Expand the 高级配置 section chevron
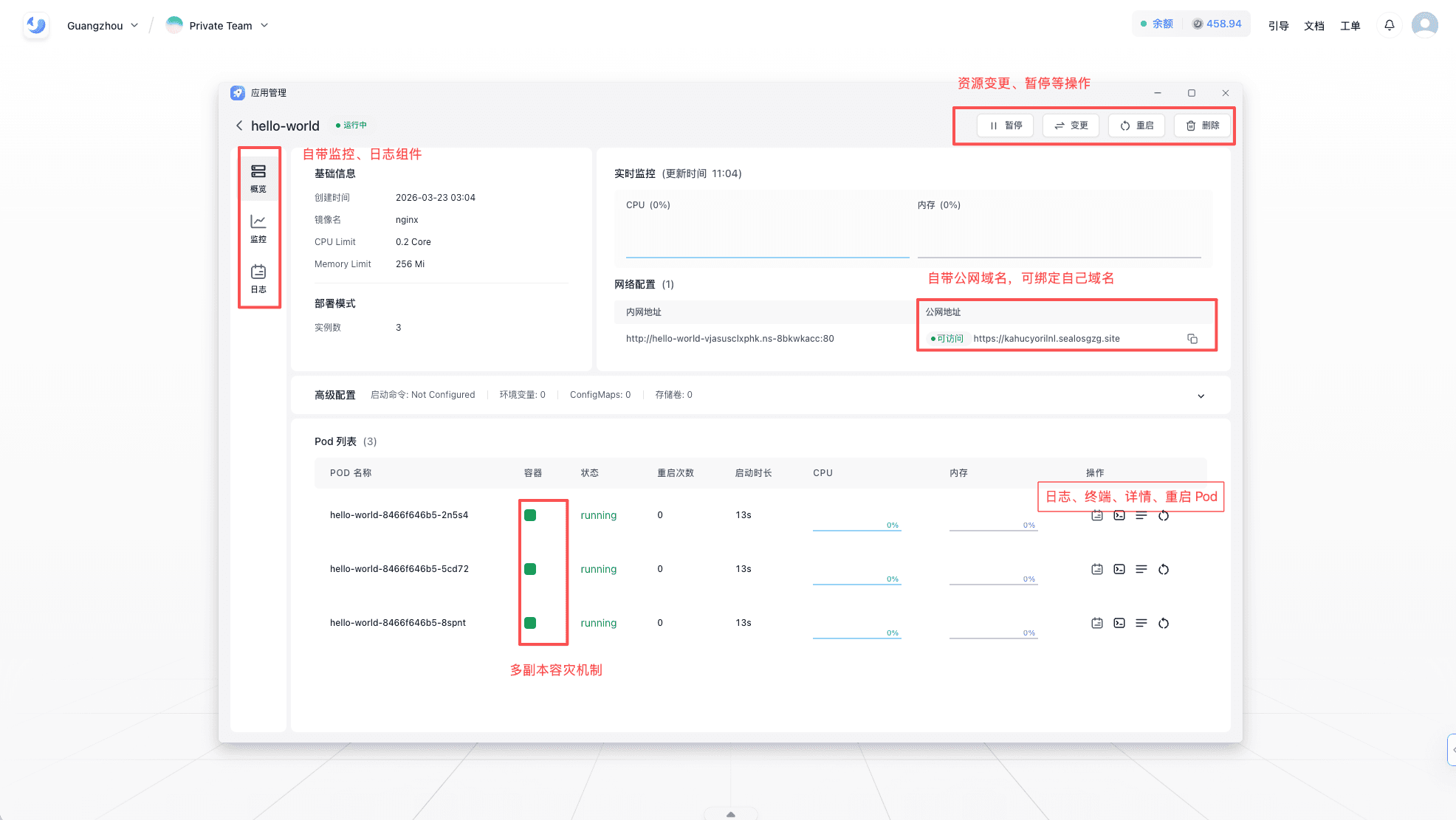The image size is (1456, 820). [1201, 396]
